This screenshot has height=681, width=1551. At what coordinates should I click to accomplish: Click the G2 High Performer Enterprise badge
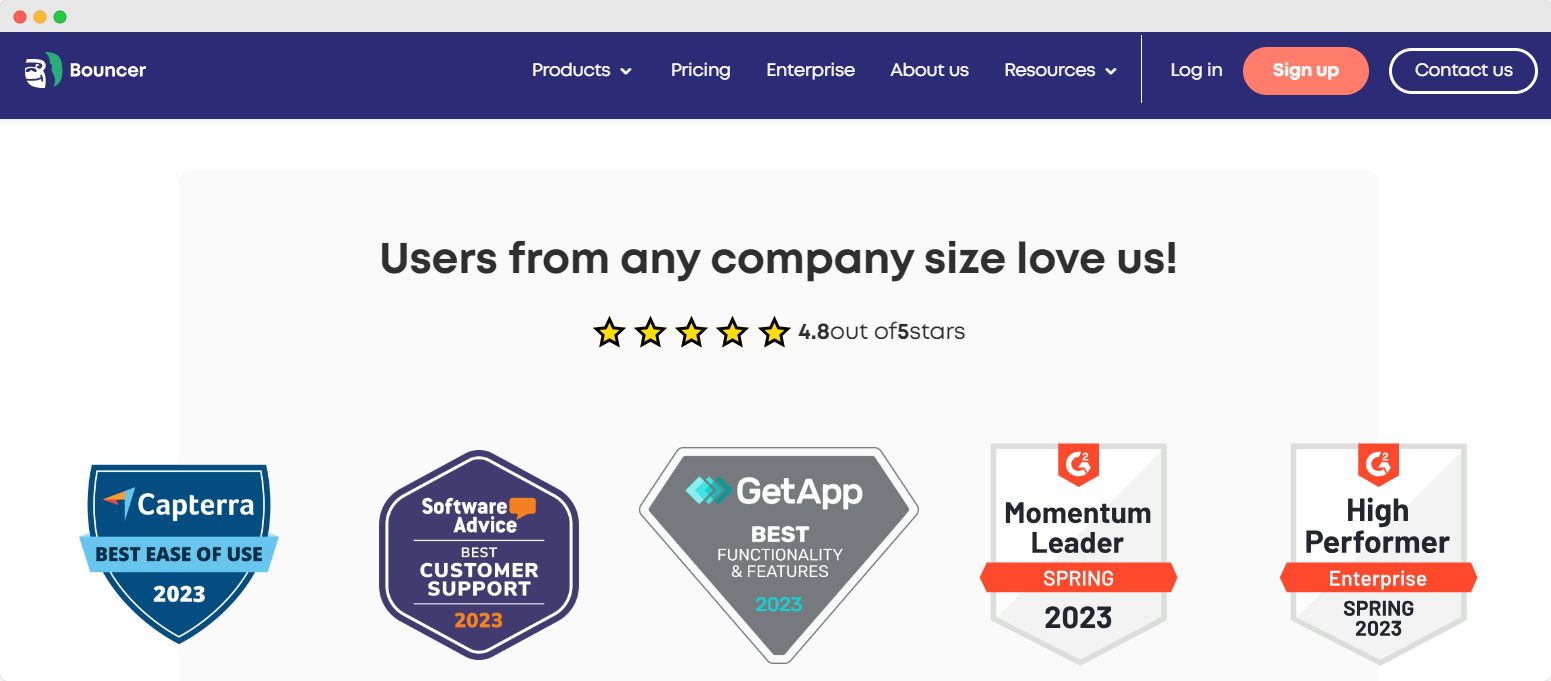click(1378, 553)
